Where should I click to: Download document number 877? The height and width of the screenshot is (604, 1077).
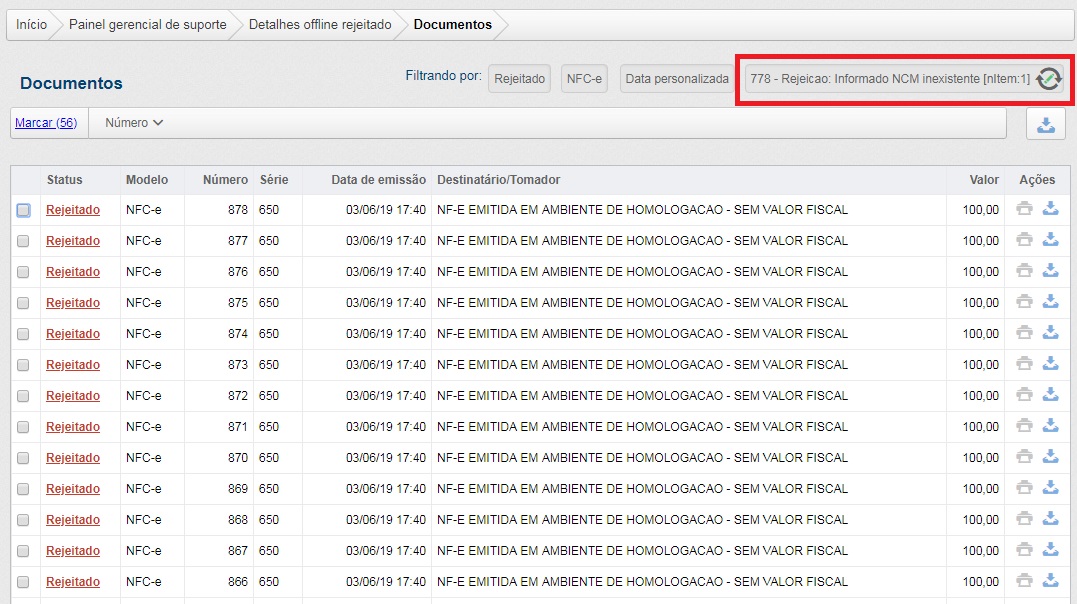pyautogui.click(x=1050, y=240)
